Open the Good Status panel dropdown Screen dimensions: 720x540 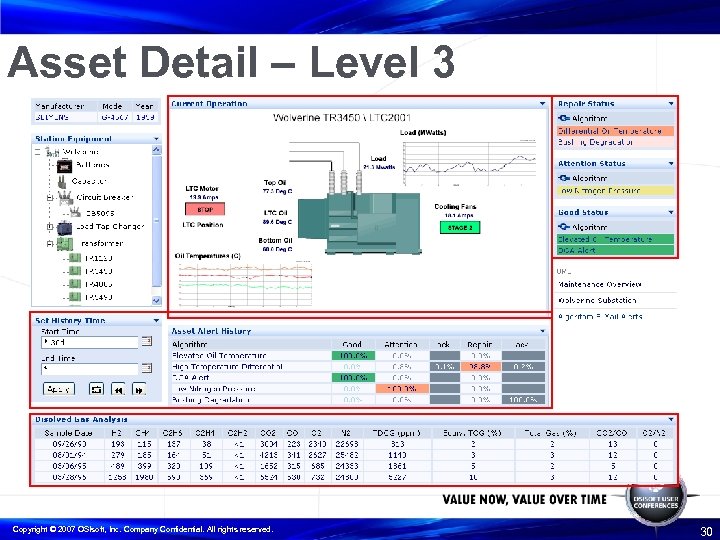pos(671,212)
